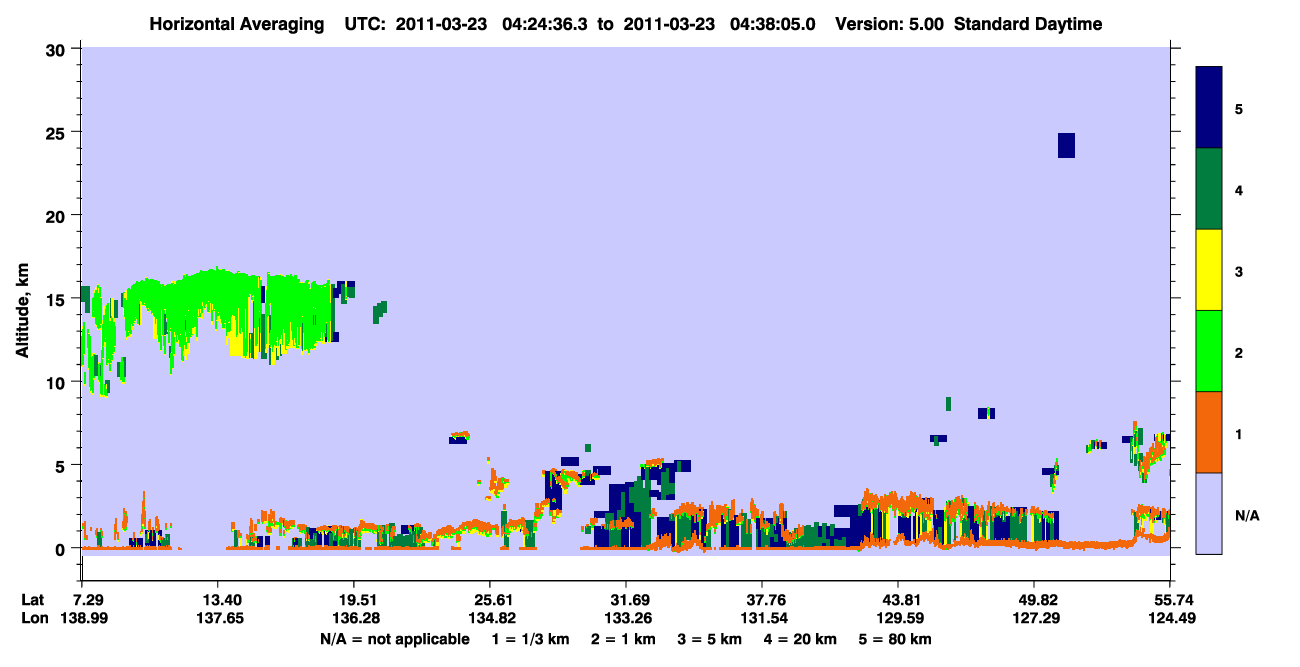This screenshot has height=667, width=1300.
Task: Click the yellow level 3 color swatch
Action: [1209, 270]
